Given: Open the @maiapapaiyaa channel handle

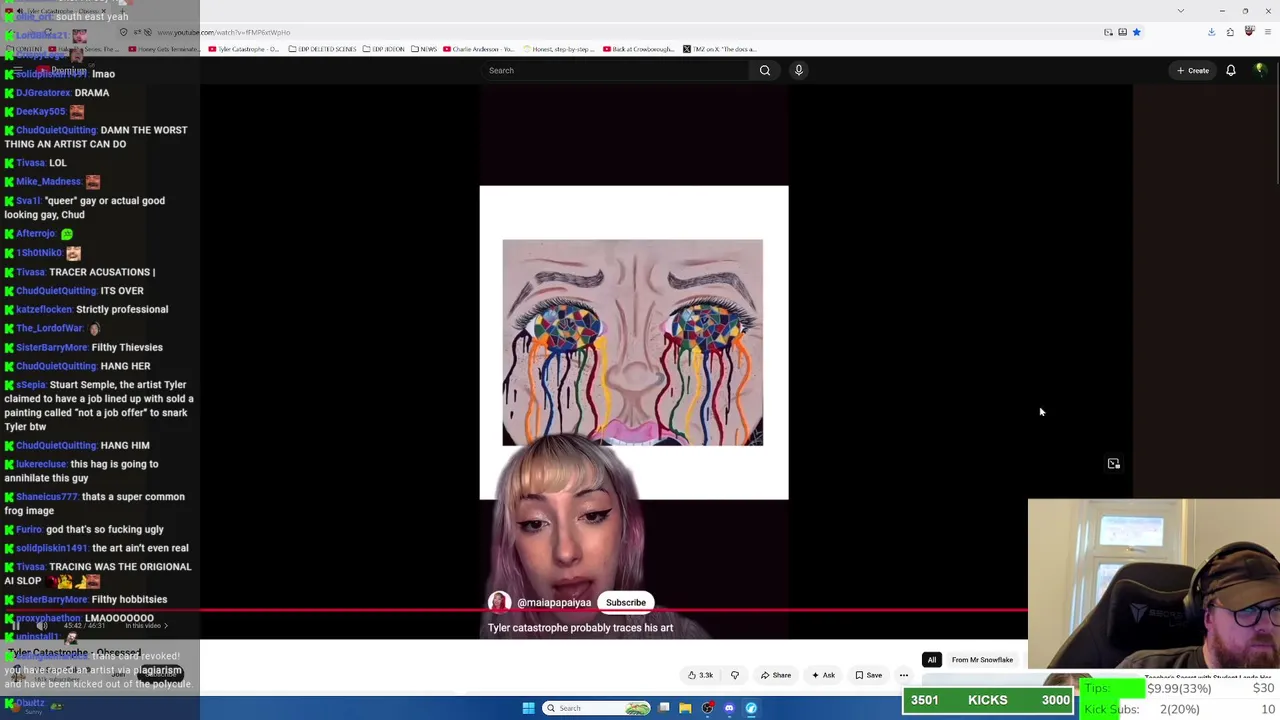Looking at the screenshot, I should tap(554, 603).
